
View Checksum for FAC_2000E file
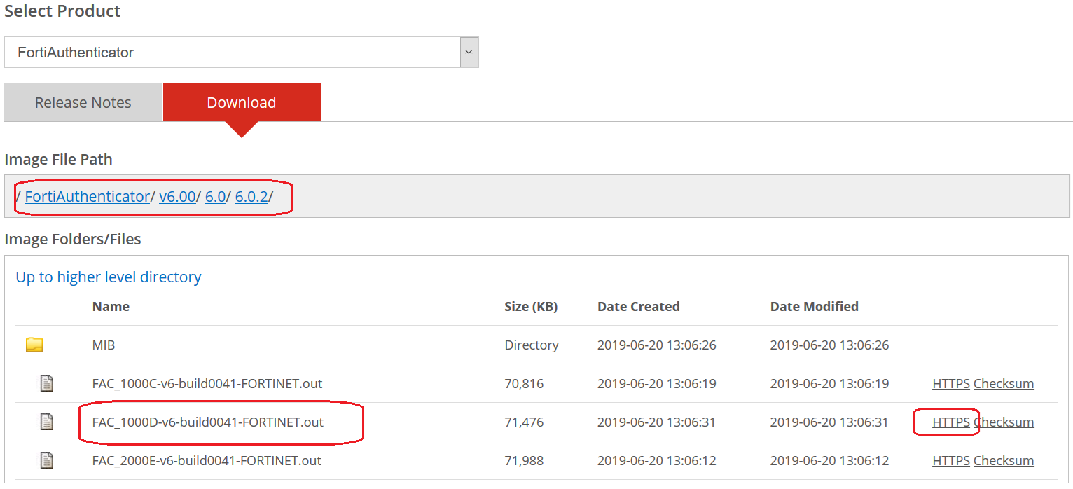point(1003,460)
